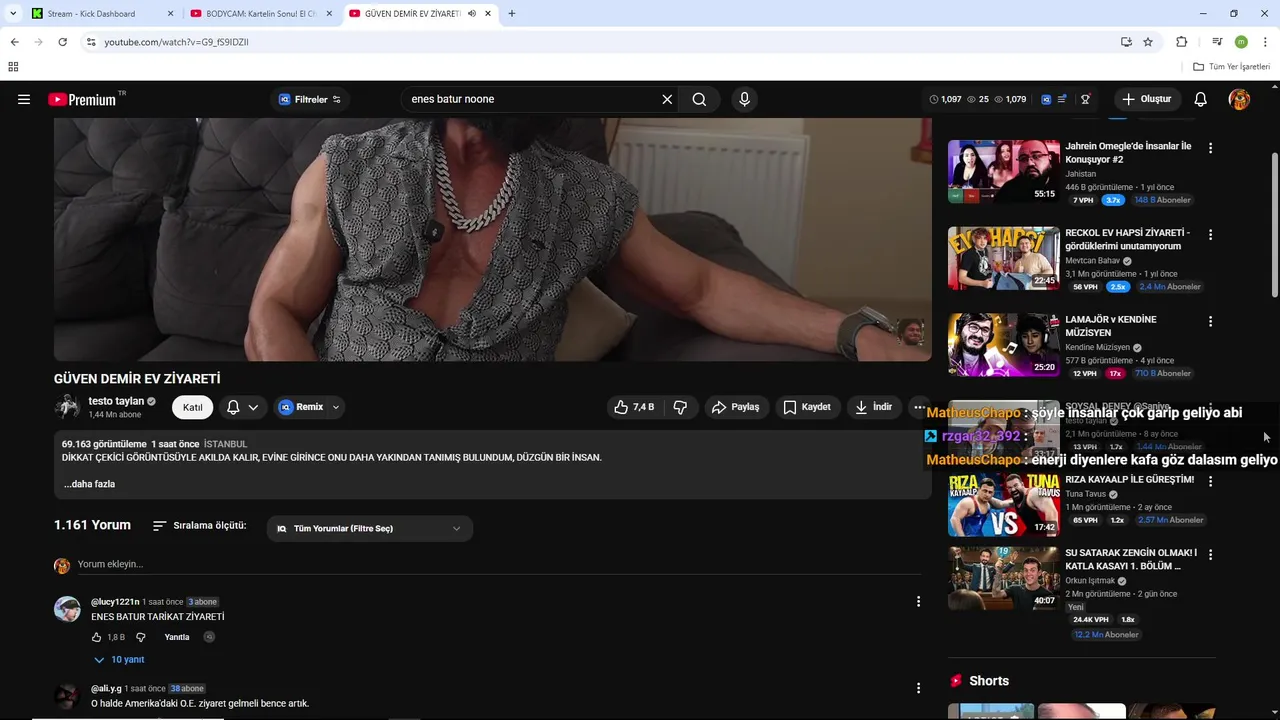The width and height of the screenshot is (1280, 720).
Task: Click the video player area
Action: (x=492, y=239)
